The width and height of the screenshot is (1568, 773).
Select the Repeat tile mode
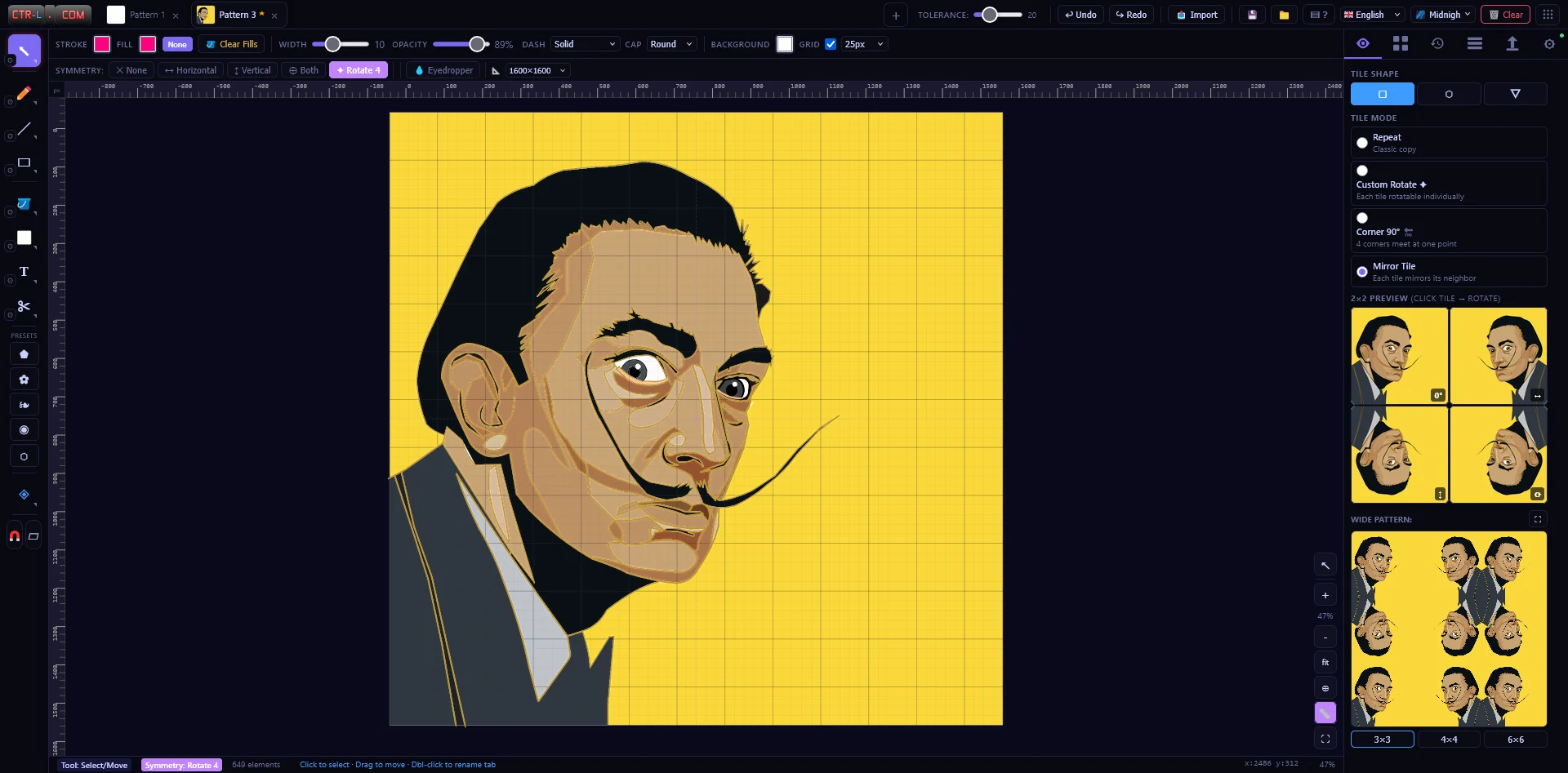tap(1449, 143)
